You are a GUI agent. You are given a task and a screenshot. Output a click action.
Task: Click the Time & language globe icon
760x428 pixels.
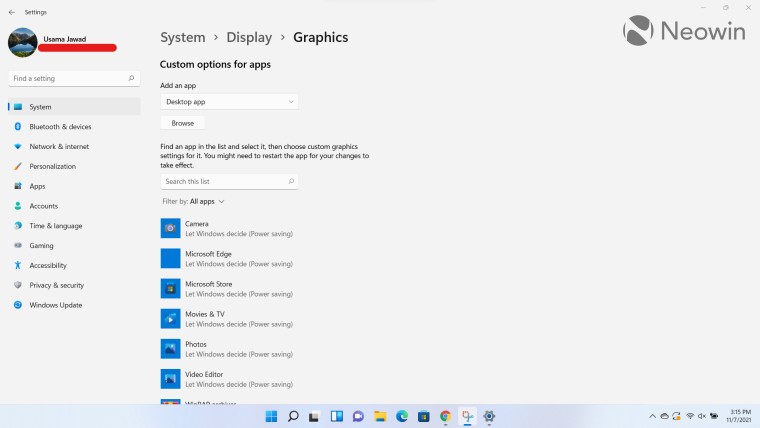pyautogui.click(x=18, y=225)
